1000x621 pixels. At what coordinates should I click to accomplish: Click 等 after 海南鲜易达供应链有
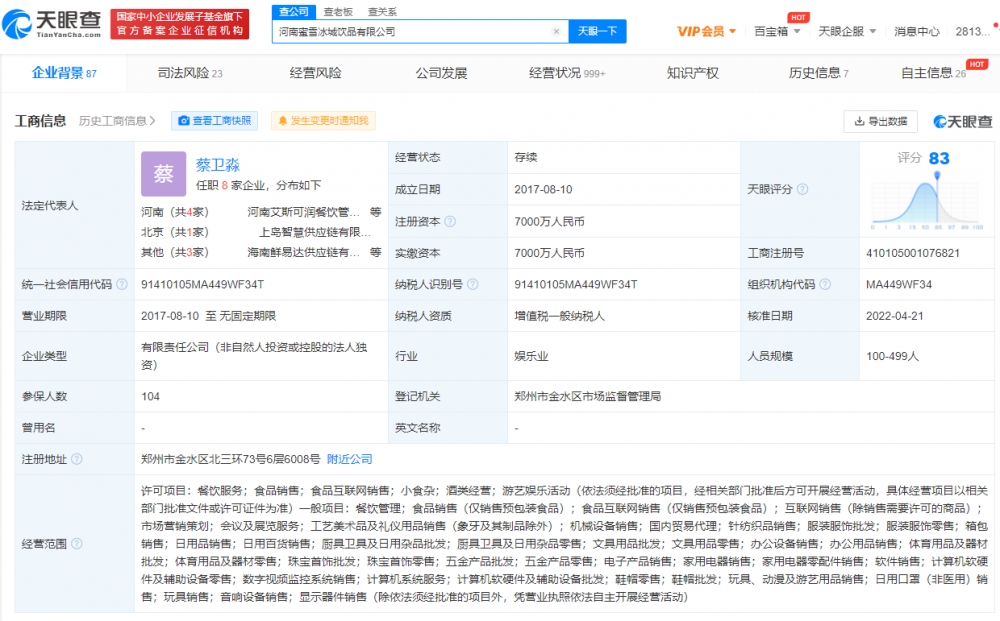click(x=376, y=252)
